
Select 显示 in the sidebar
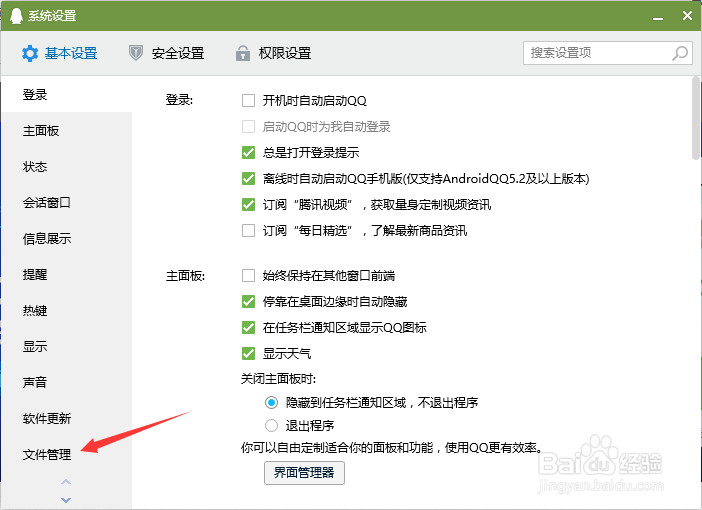tap(66, 347)
